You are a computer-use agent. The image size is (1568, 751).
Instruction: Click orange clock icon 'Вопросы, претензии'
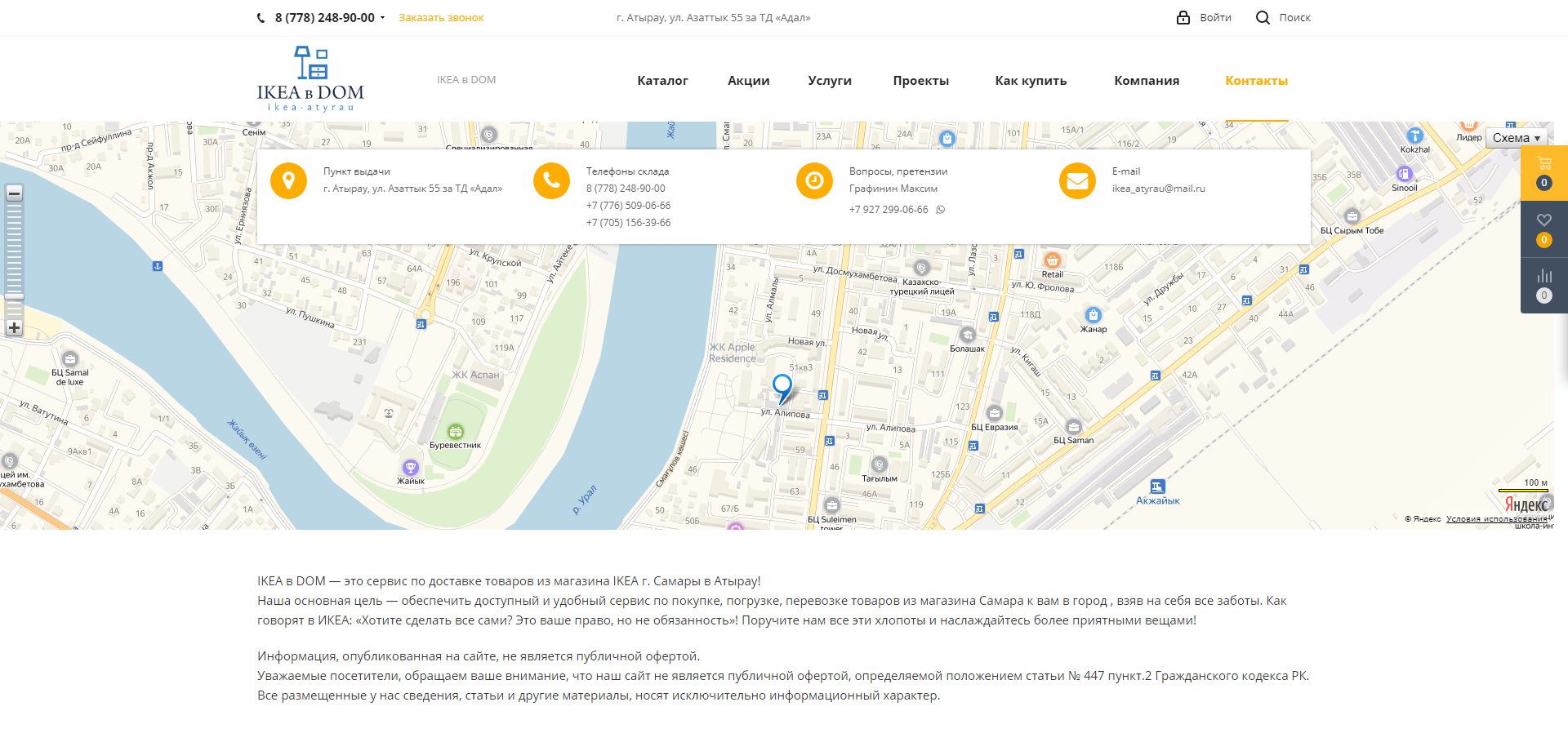(814, 180)
